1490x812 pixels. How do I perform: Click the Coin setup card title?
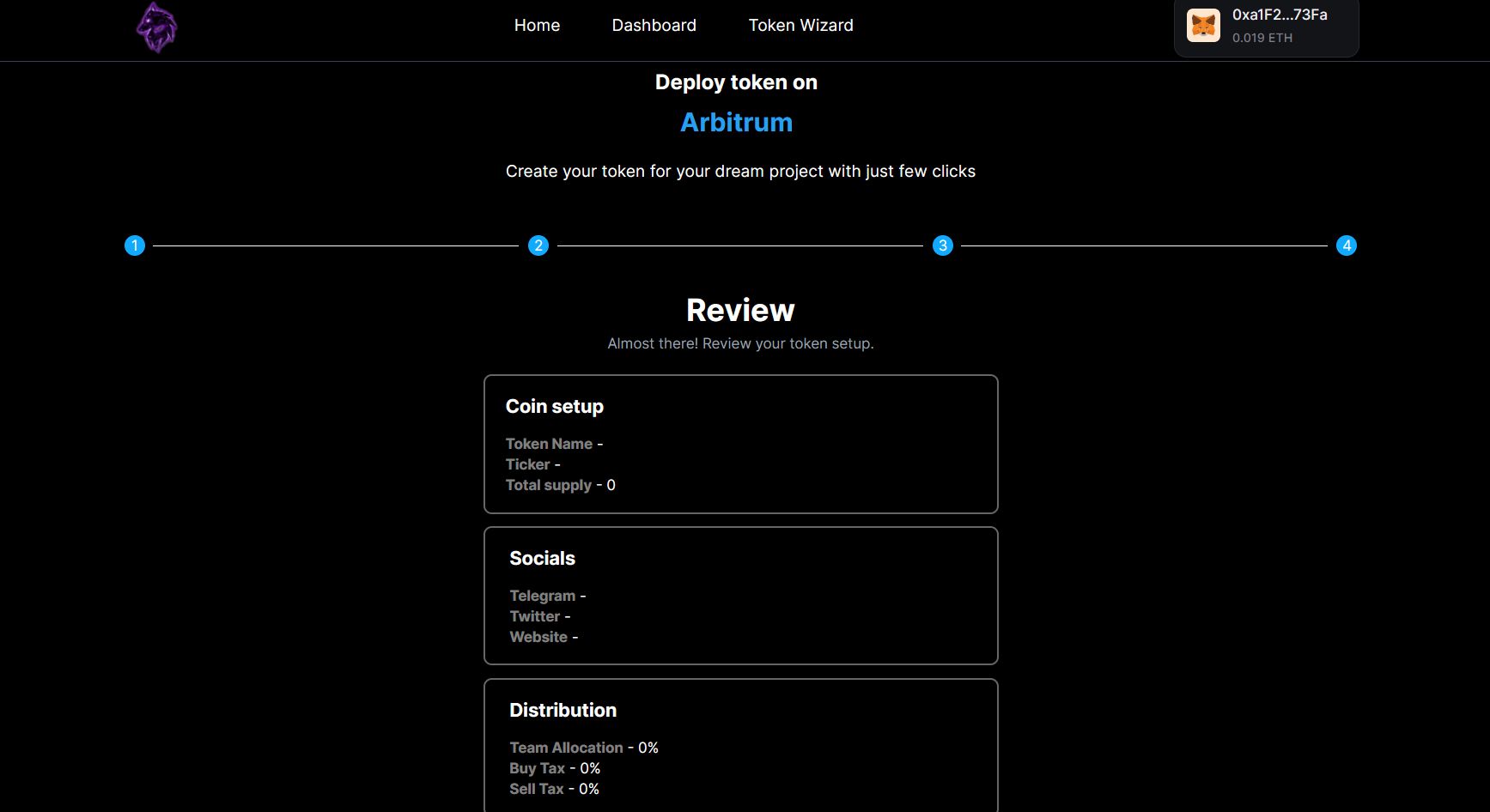[x=554, y=407]
